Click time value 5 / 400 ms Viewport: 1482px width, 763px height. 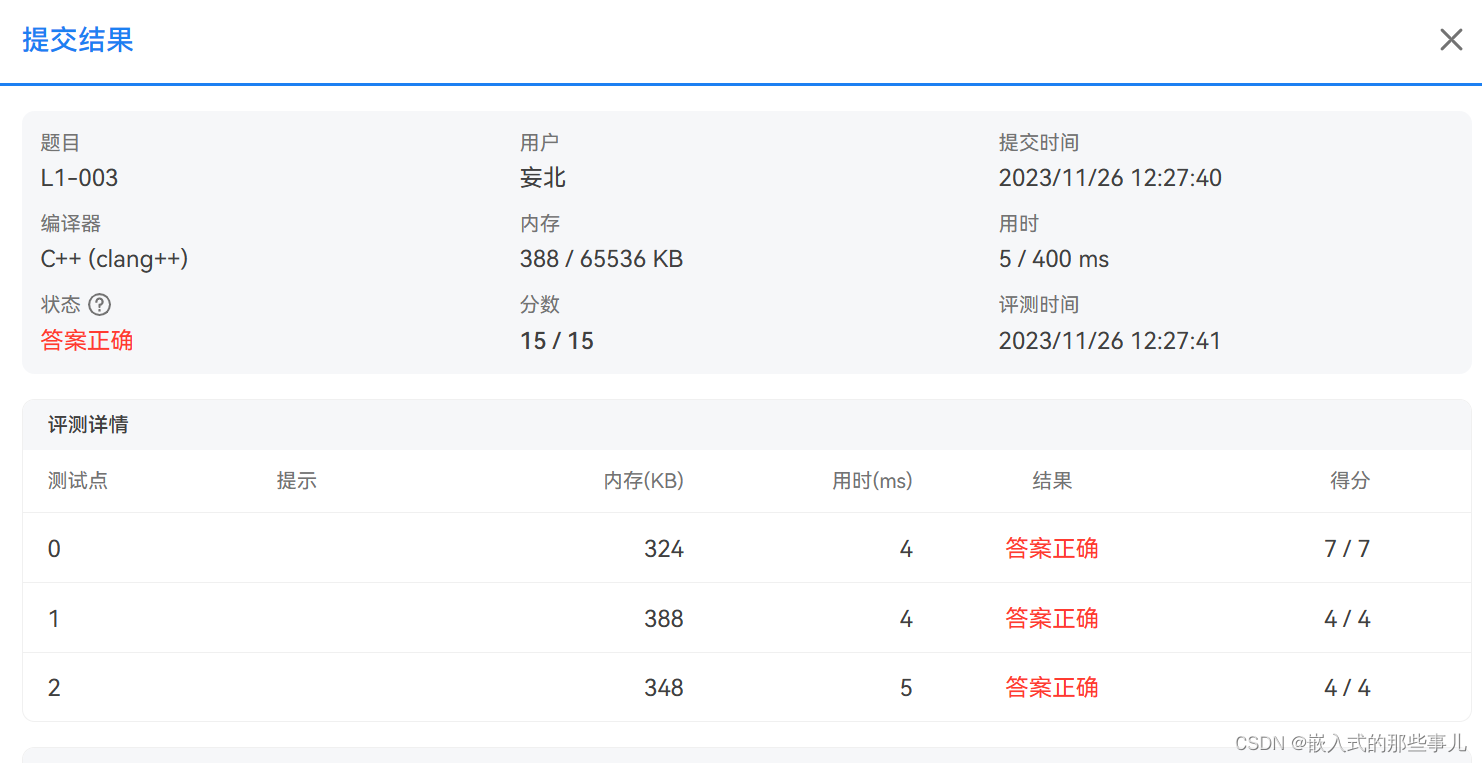1054,259
